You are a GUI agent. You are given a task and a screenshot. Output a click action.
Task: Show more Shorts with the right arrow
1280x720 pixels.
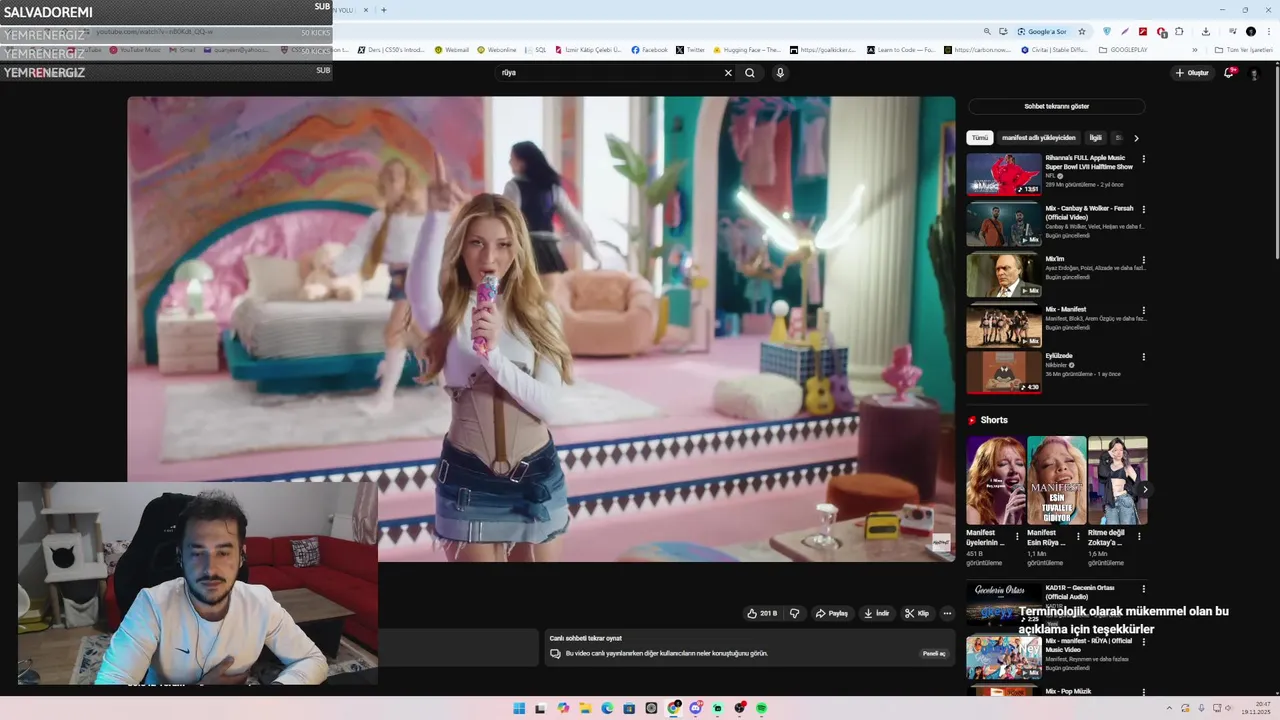tap(1145, 489)
